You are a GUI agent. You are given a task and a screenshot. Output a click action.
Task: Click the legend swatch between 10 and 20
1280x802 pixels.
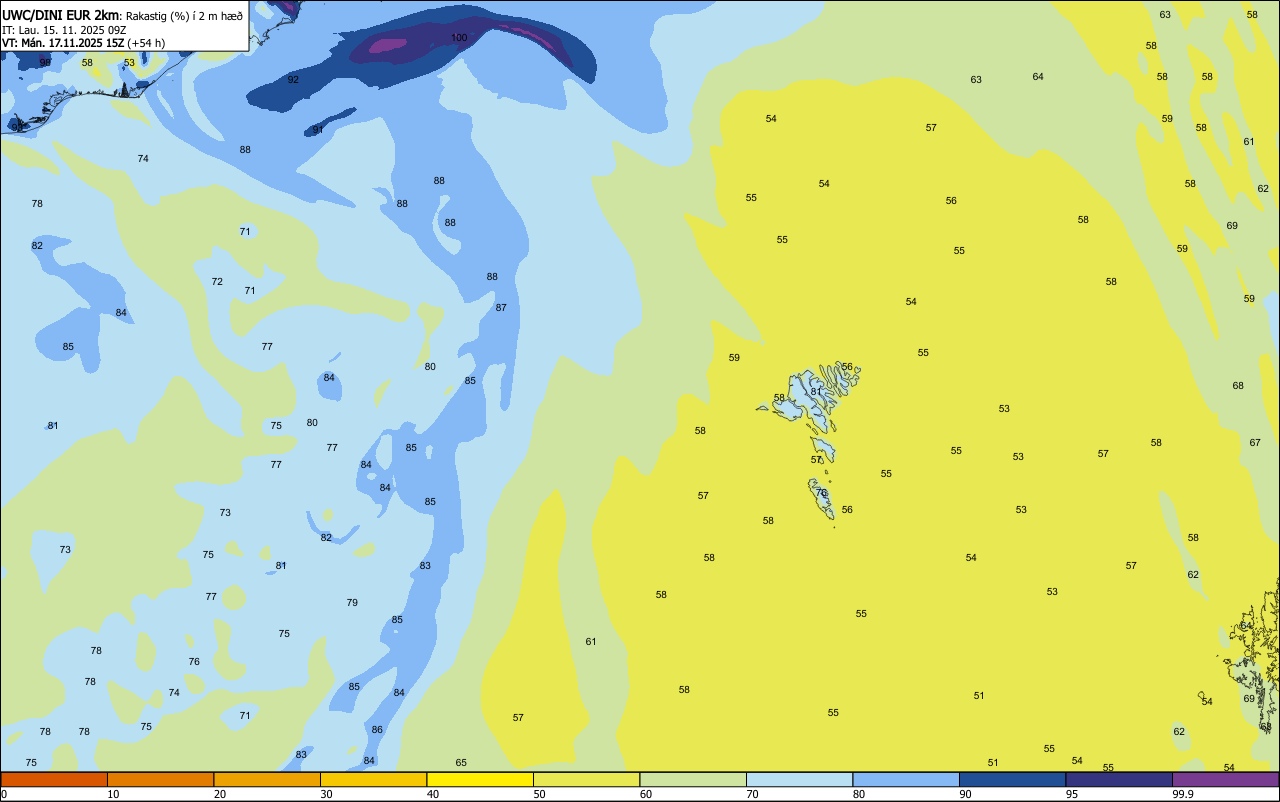point(160,779)
